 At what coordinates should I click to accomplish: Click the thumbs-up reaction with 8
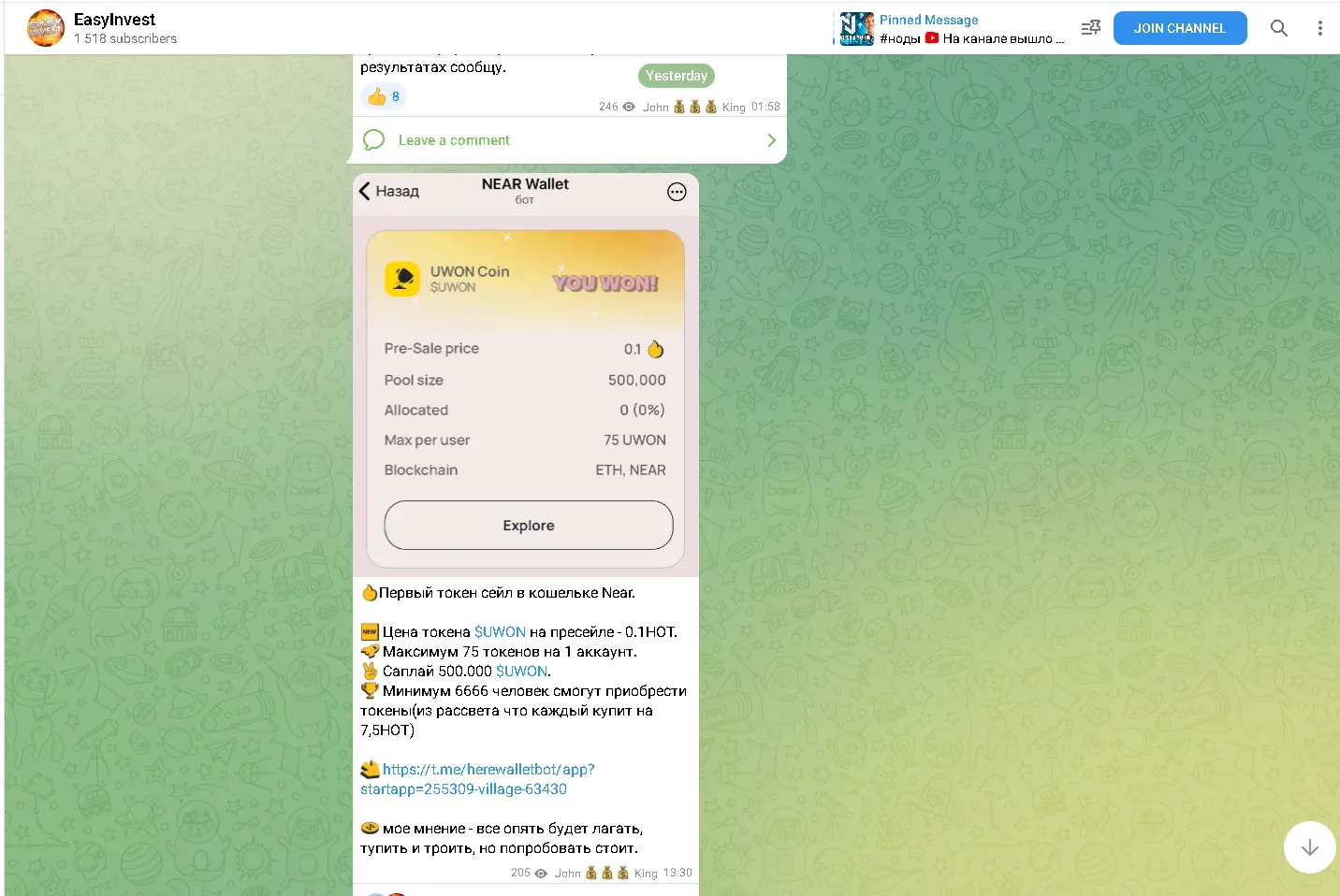click(384, 96)
